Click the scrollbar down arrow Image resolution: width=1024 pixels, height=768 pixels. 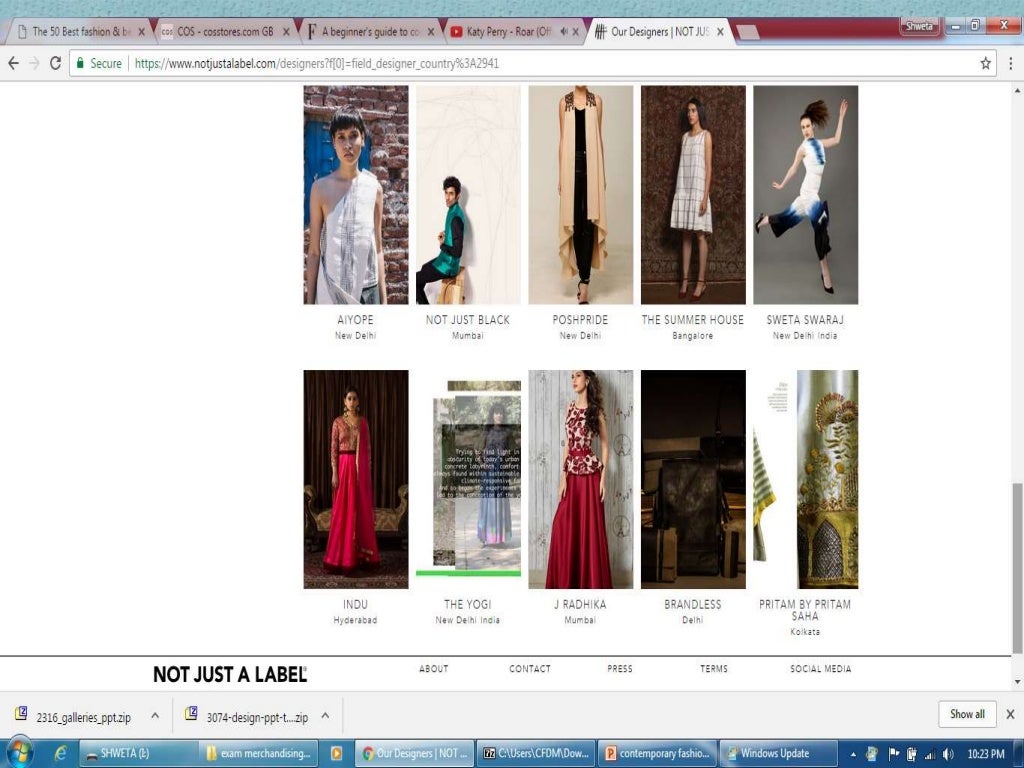1017,682
